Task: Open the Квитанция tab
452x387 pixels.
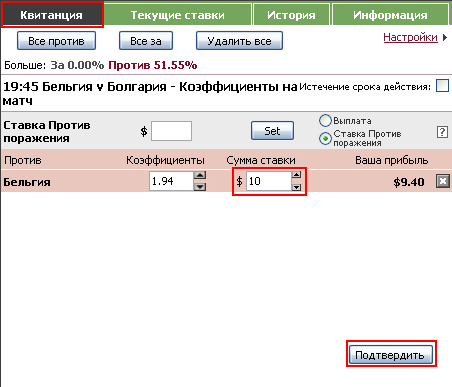Action: pyautogui.click(x=52, y=15)
